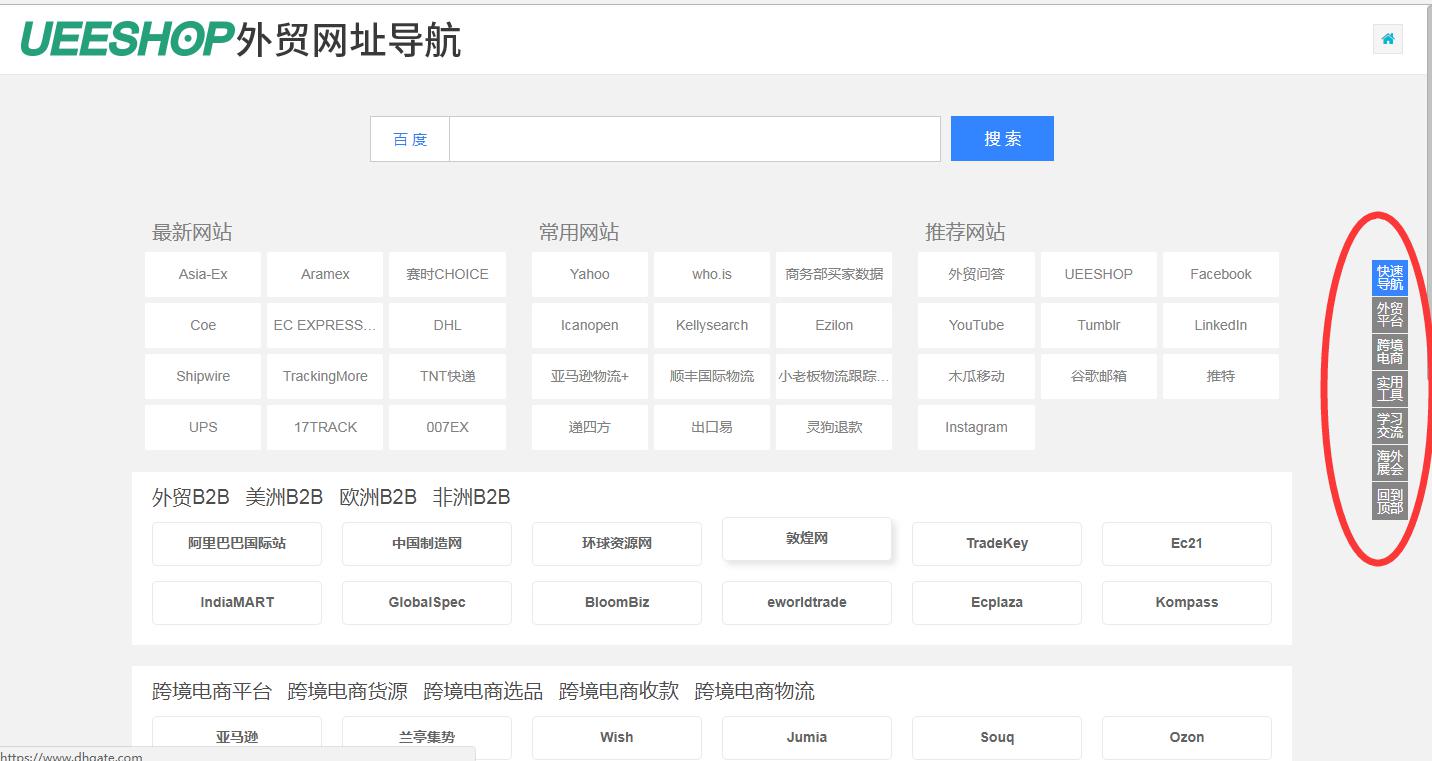Image resolution: width=1432 pixels, height=761 pixels.
Task: Click the home icon at top right
Action: click(x=1387, y=38)
